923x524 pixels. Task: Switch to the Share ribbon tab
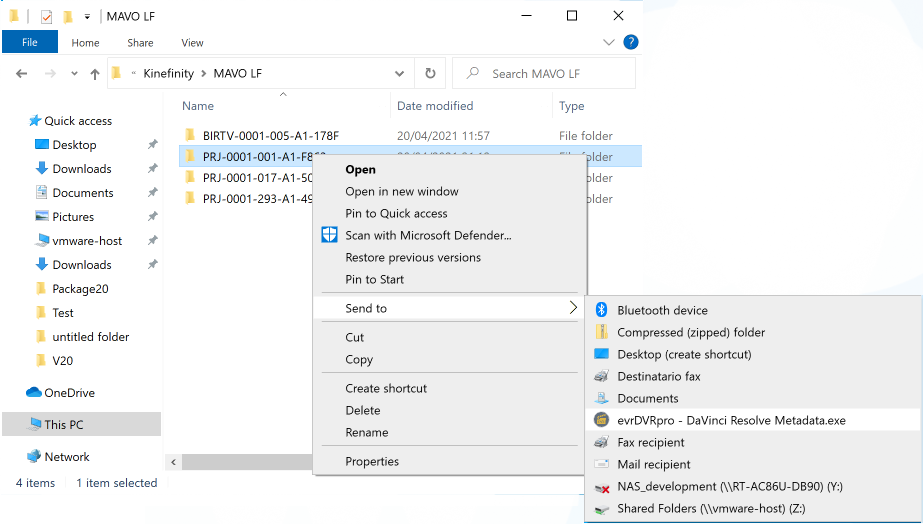tap(140, 42)
